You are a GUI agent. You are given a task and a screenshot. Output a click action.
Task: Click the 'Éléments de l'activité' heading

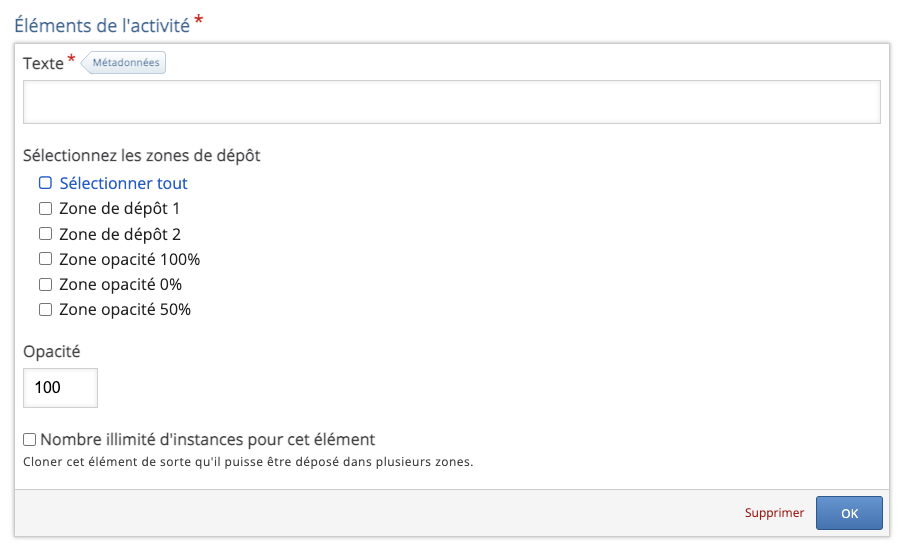(102, 24)
